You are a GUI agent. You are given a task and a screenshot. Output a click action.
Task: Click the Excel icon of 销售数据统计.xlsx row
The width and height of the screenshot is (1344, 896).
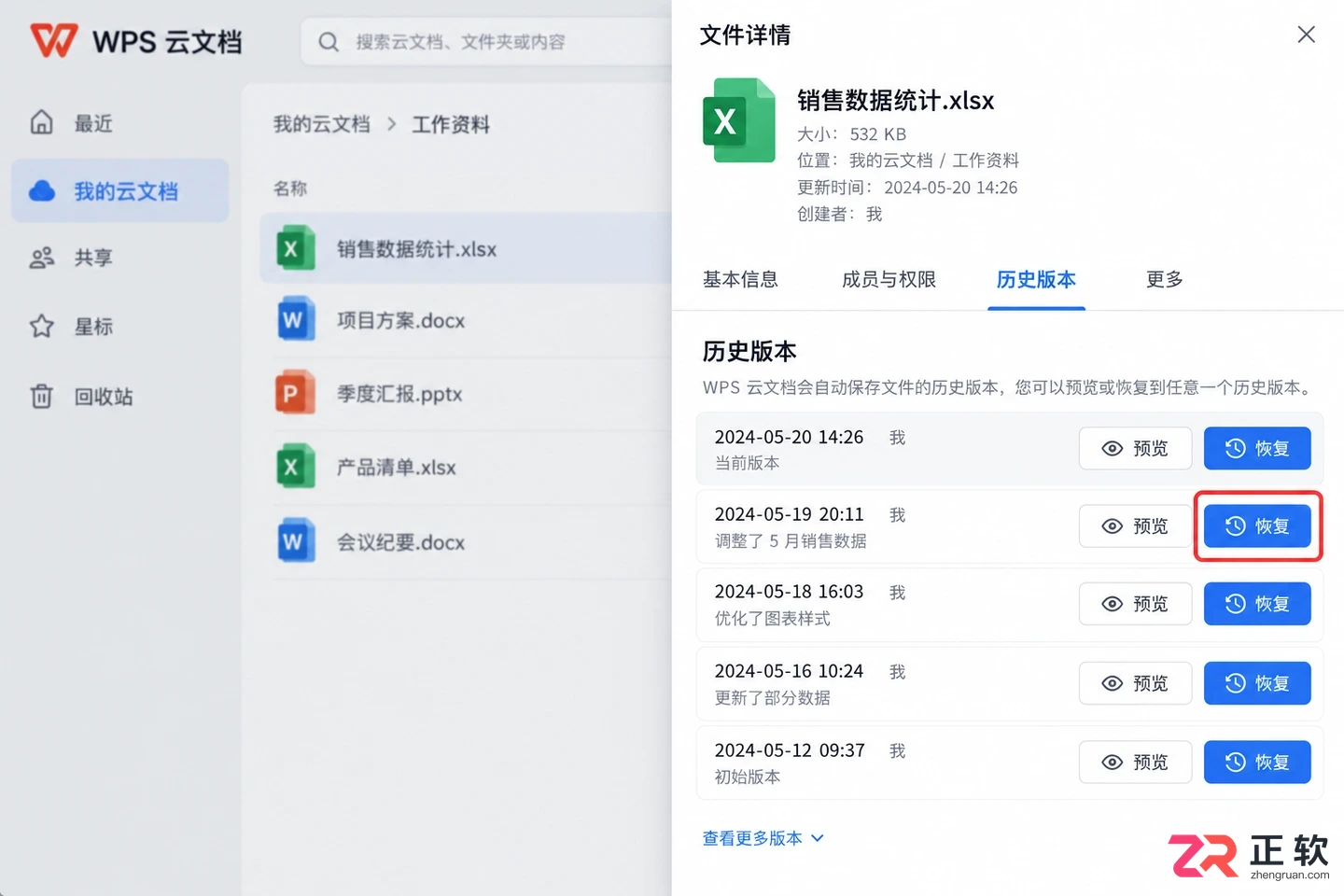coord(295,248)
